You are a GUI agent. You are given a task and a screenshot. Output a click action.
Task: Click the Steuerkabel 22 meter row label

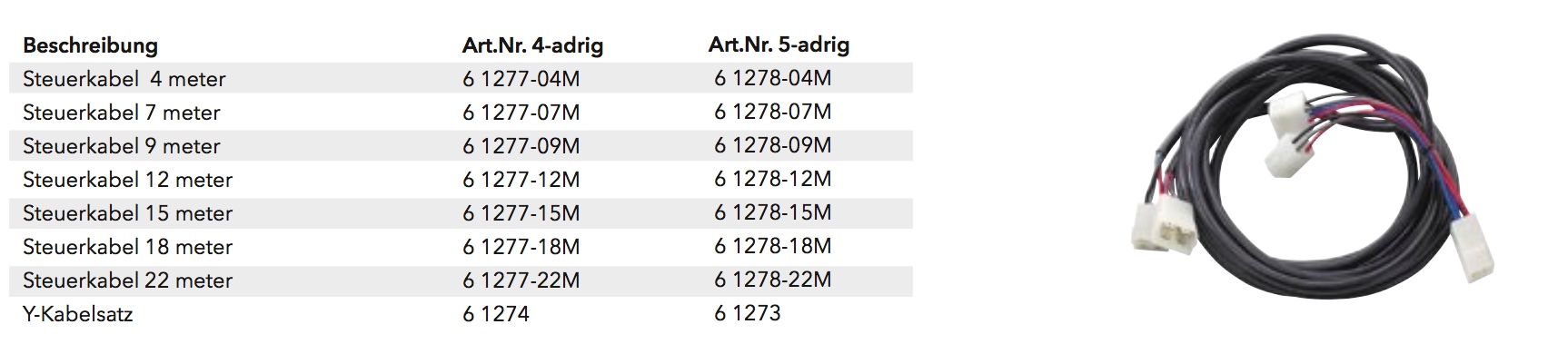click(x=128, y=280)
